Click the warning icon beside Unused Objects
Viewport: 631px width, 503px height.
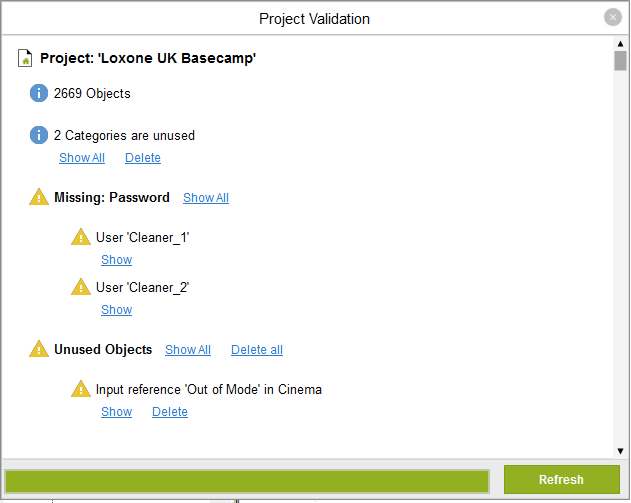coord(39,349)
